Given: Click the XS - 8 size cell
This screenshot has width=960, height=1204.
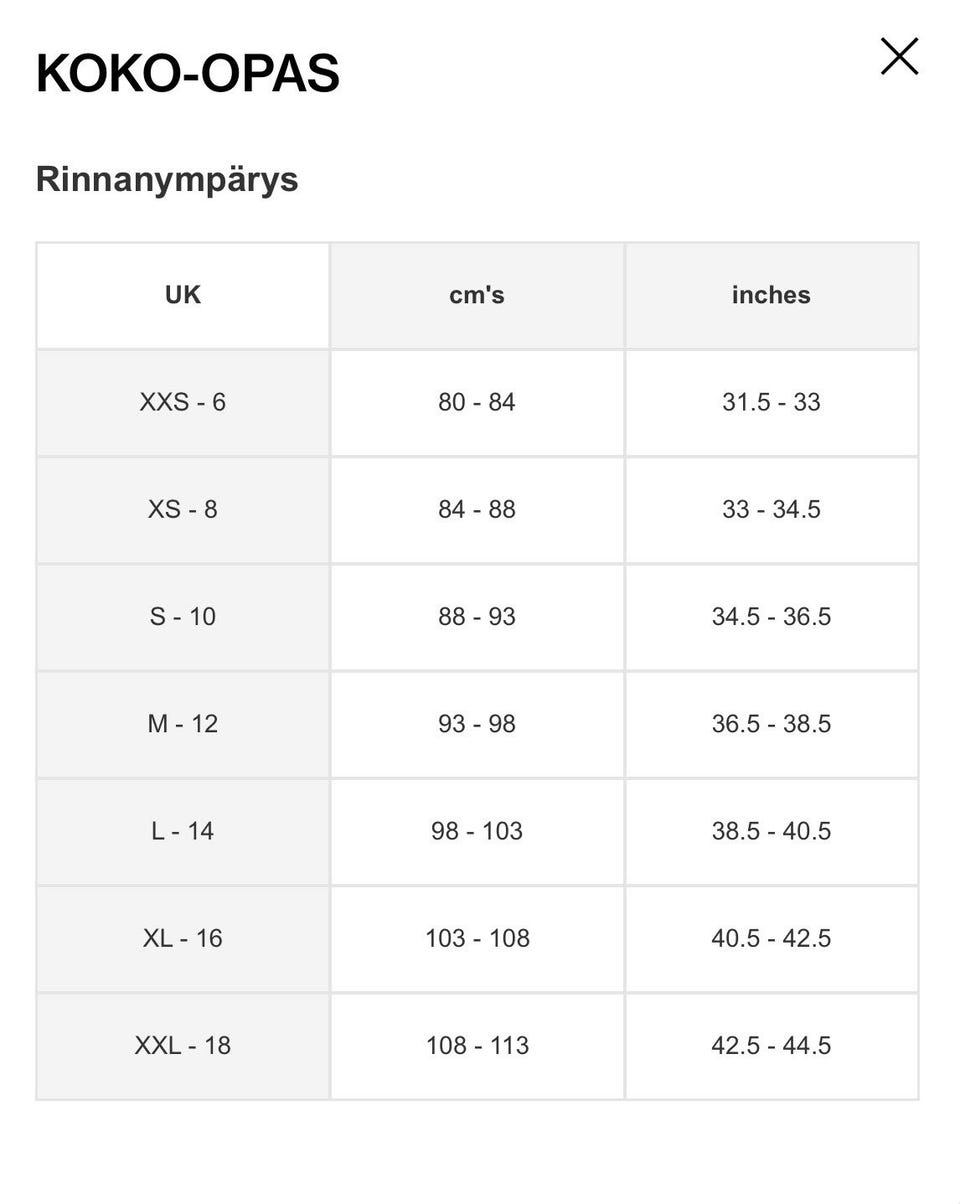Looking at the screenshot, I should (x=183, y=509).
